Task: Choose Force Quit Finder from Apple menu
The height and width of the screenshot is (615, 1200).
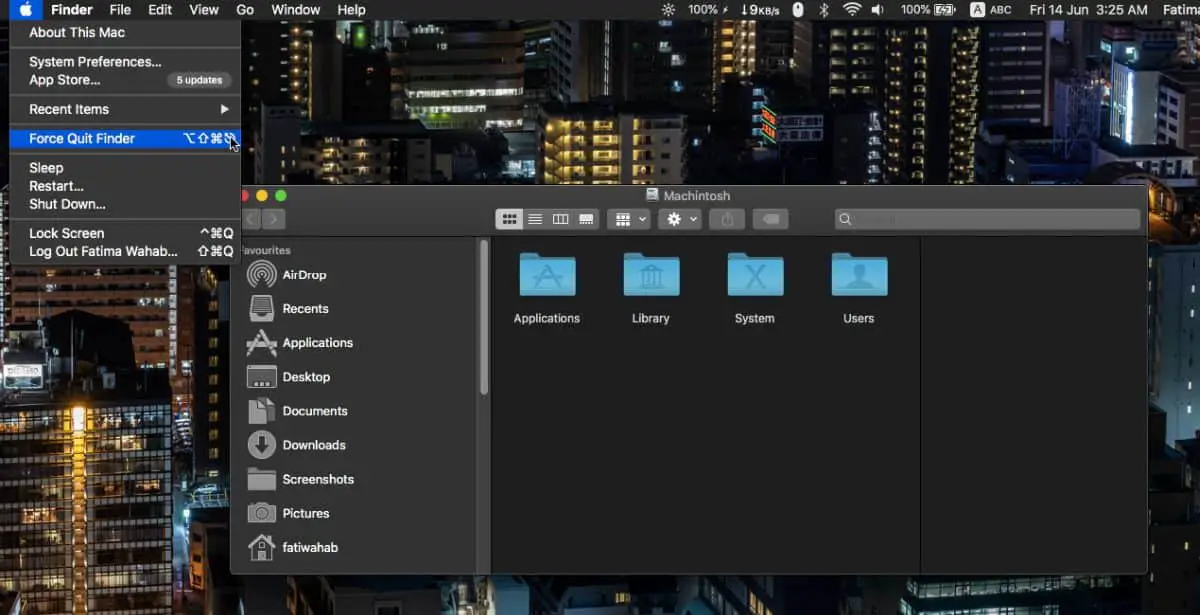Action: [82, 139]
